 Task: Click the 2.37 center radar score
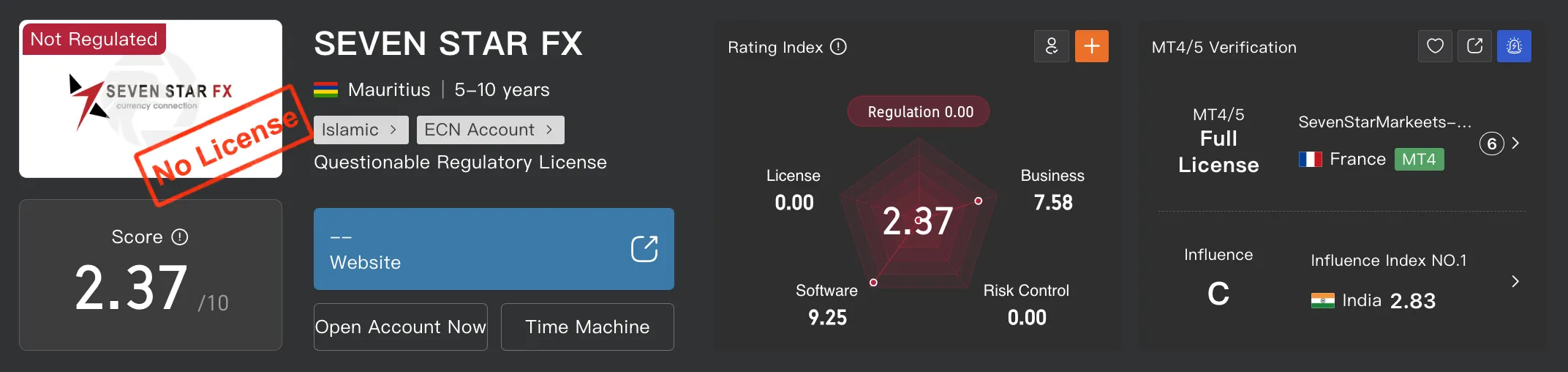point(918,221)
